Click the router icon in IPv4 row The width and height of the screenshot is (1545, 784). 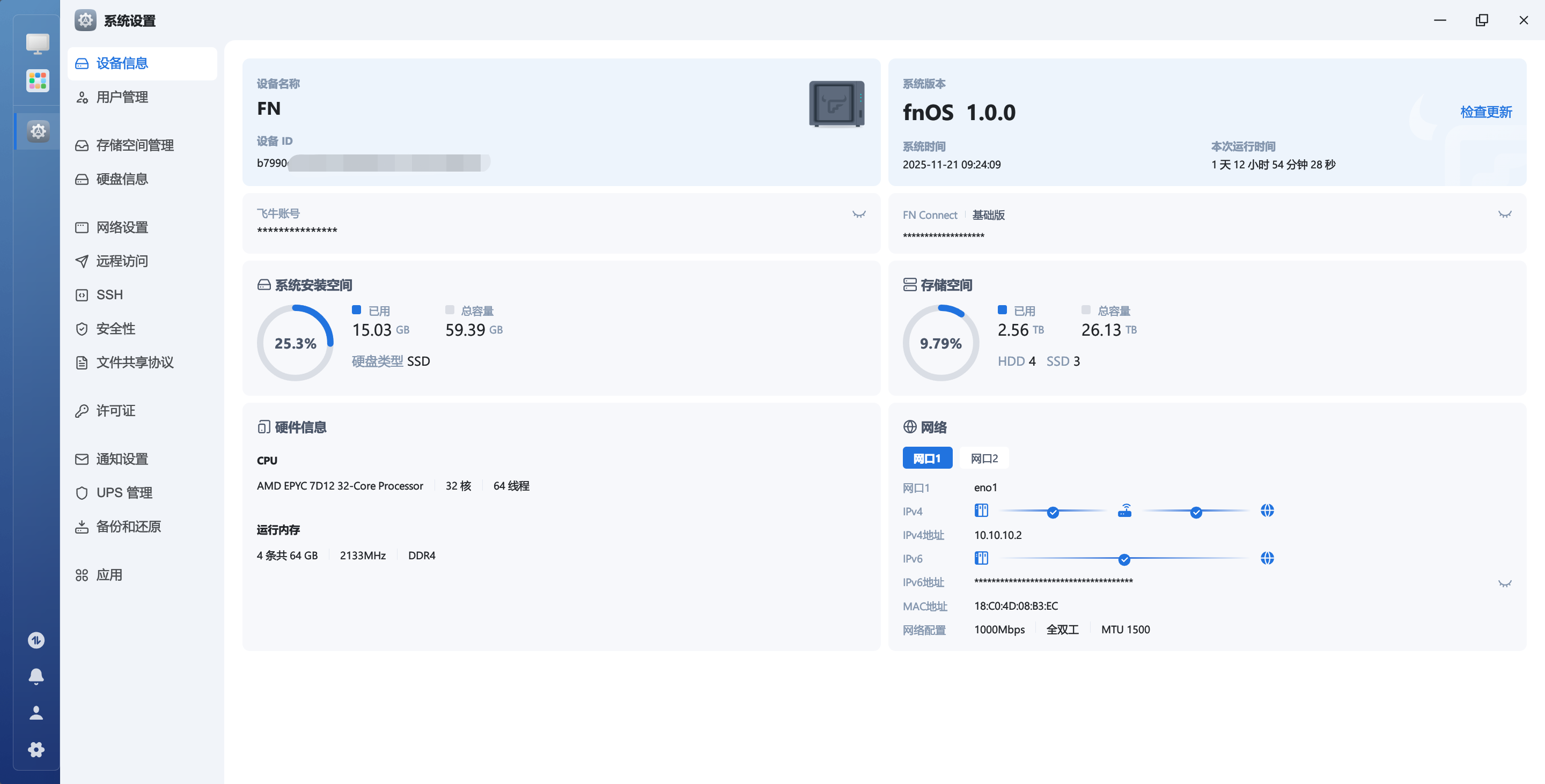[x=1124, y=511]
